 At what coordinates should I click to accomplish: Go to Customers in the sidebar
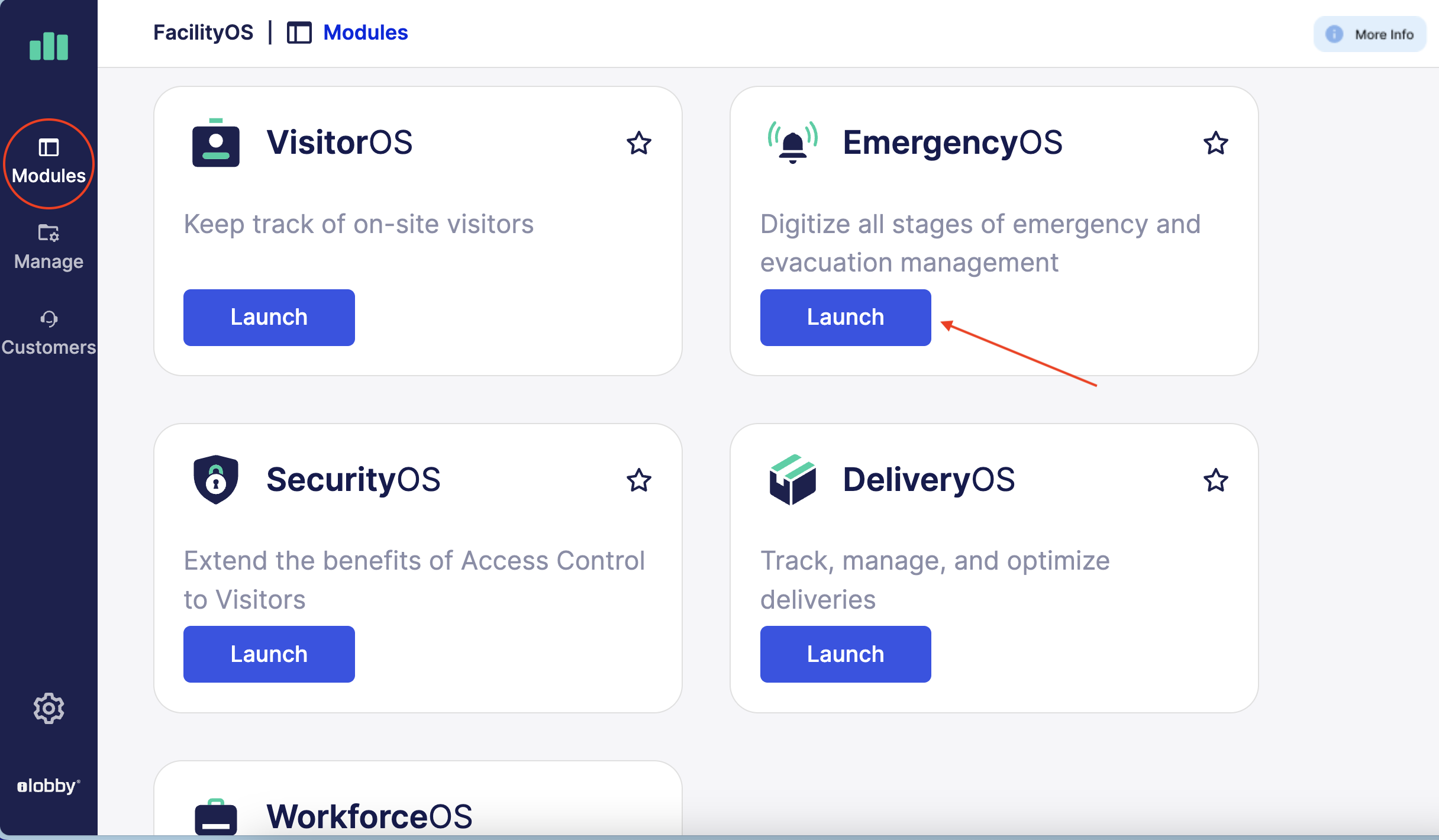click(x=49, y=333)
